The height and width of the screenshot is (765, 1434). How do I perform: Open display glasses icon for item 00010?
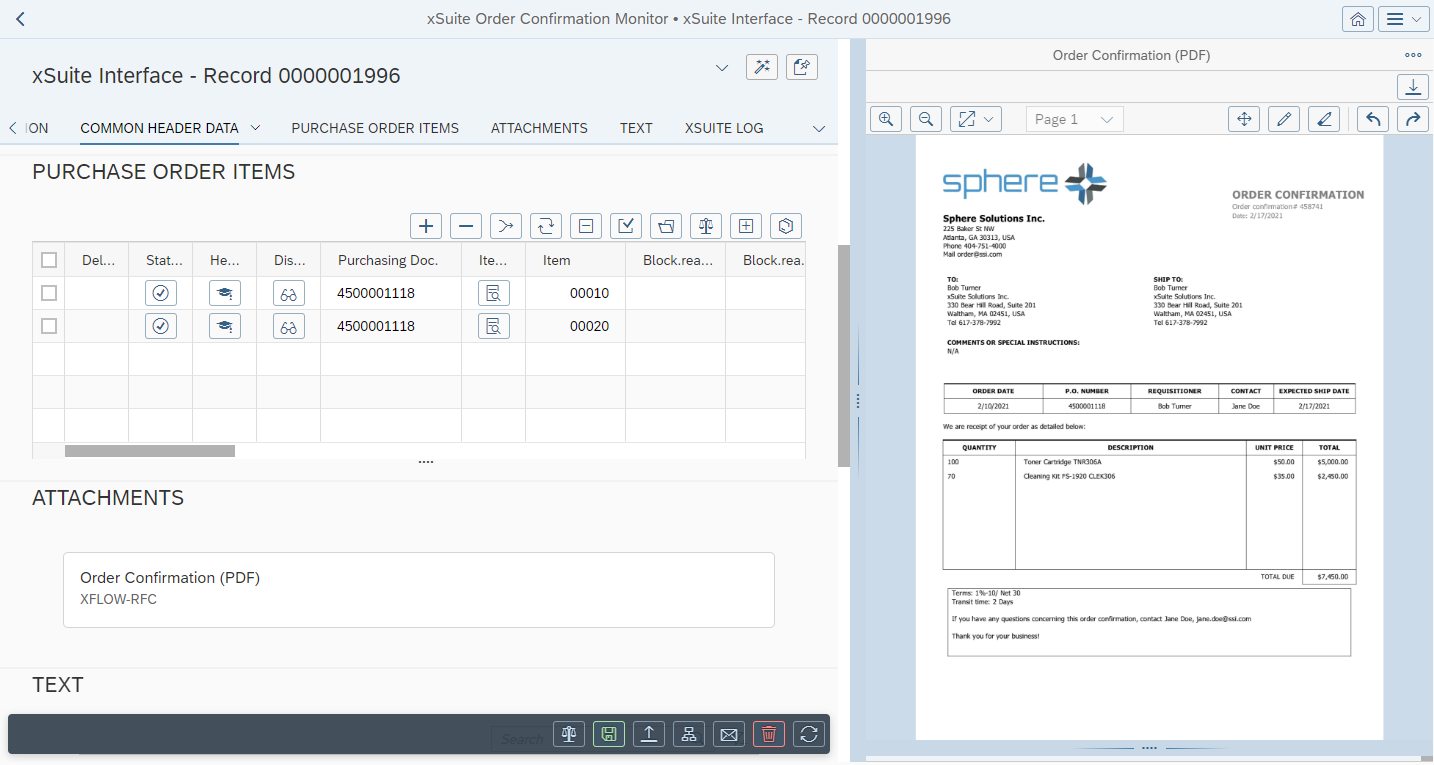pyautogui.click(x=288, y=294)
